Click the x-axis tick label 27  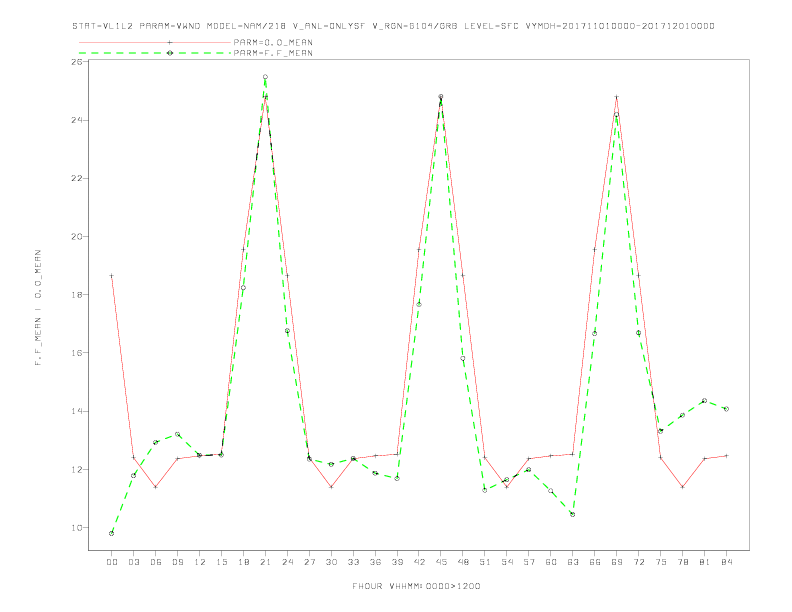pyautogui.click(x=309, y=562)
